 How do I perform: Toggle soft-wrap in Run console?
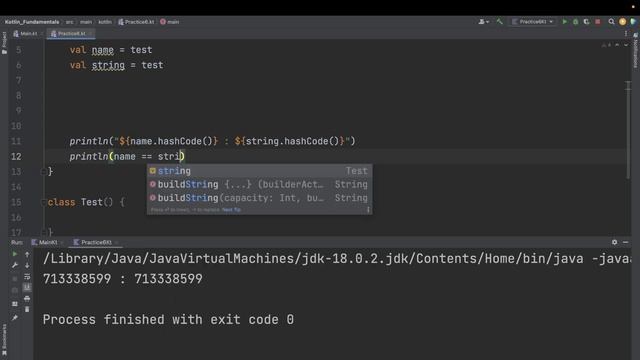(x=27, y=276)
